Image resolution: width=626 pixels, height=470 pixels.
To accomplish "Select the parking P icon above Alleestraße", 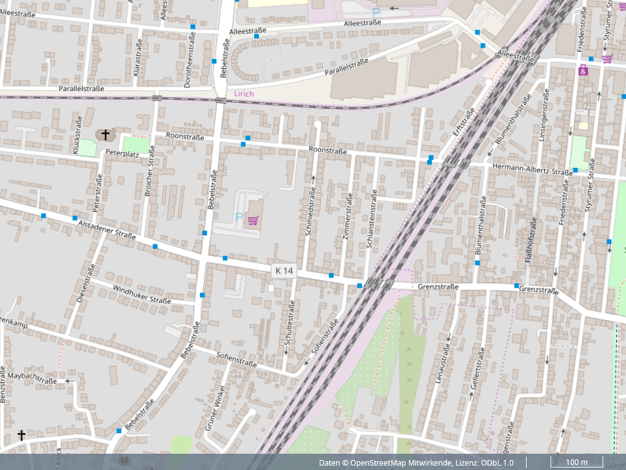I will point(376,13).
